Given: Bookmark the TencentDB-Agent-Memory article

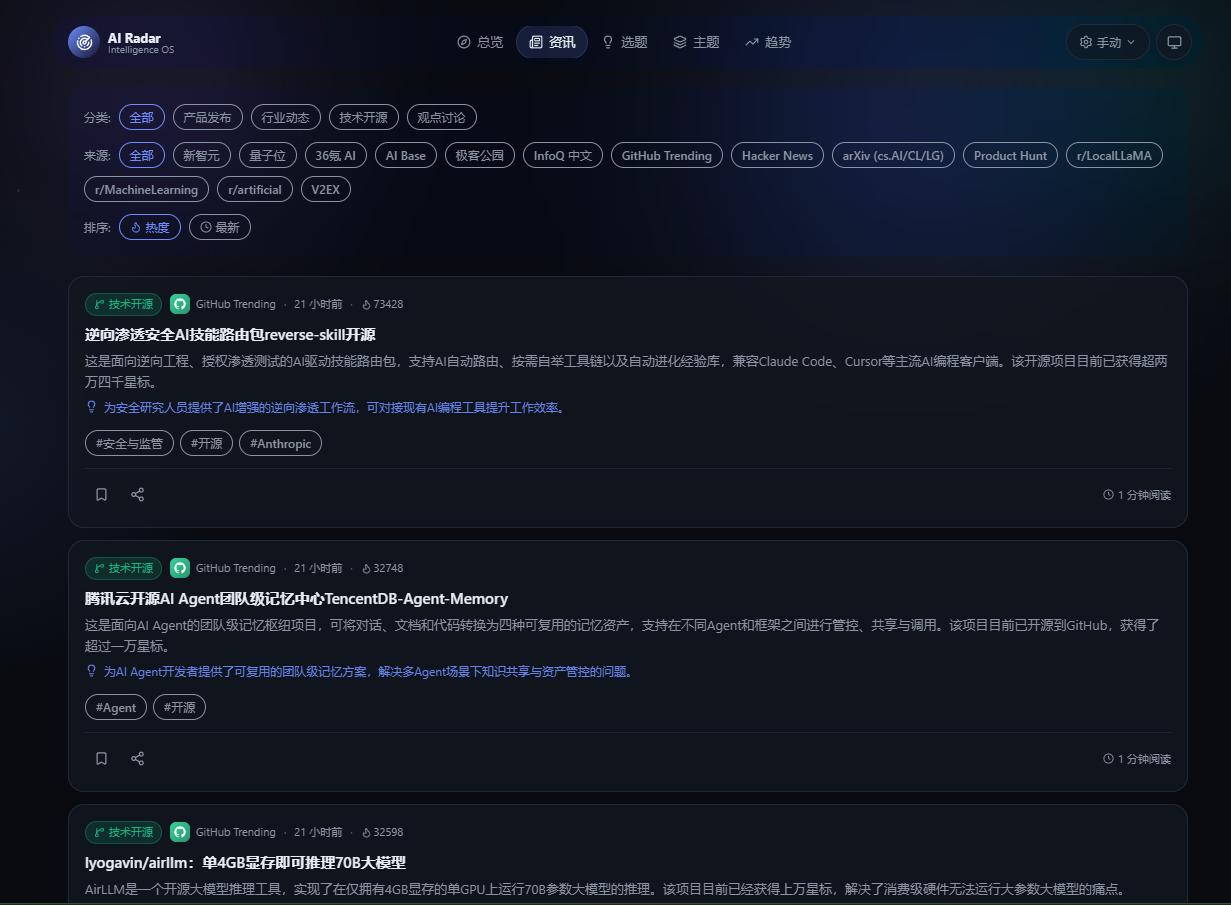Looking at the screenshot, I should [101, 759].
